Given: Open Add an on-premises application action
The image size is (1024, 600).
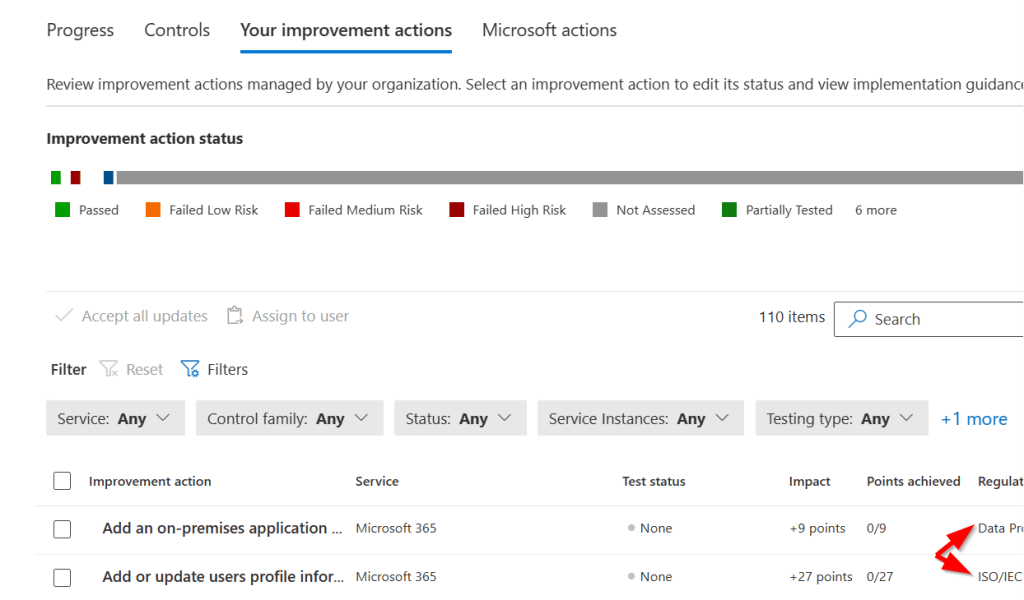Looking at the screenshot, I should click(x=214, y=528).
